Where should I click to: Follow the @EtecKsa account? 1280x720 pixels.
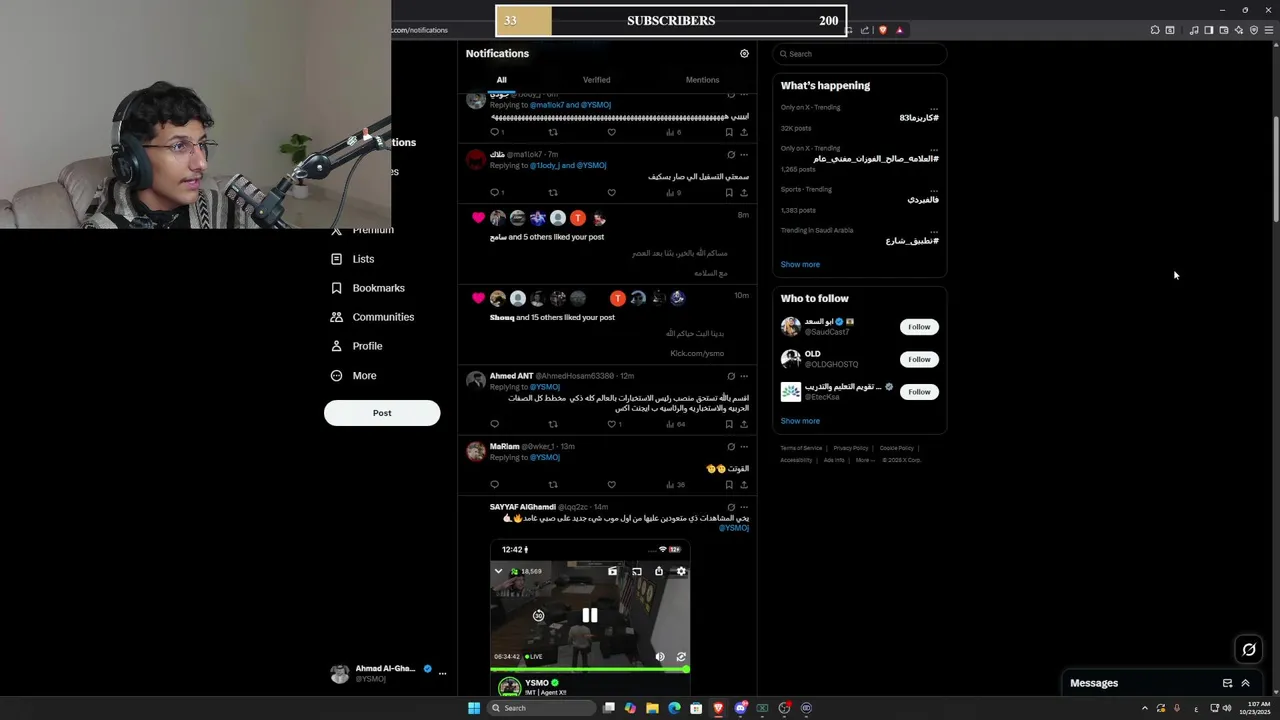pyautogui.click(x=919, y=392)
